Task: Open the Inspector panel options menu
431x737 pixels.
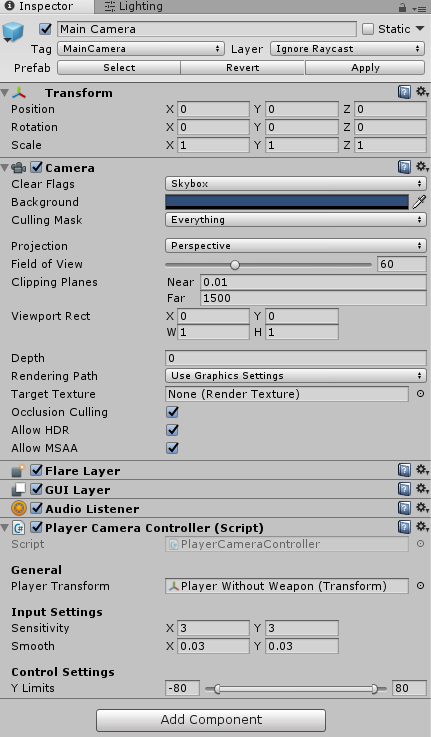Action: (419, 8)
